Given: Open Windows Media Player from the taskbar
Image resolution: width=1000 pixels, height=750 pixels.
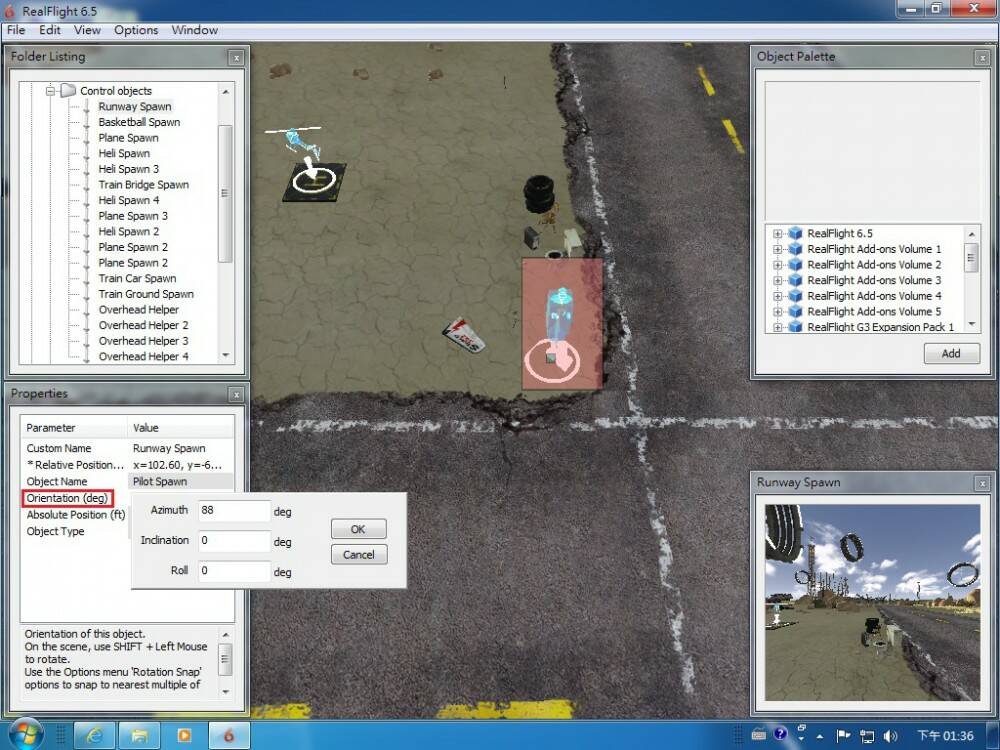Looking at the screenshot, I should [x=184, y=736].
